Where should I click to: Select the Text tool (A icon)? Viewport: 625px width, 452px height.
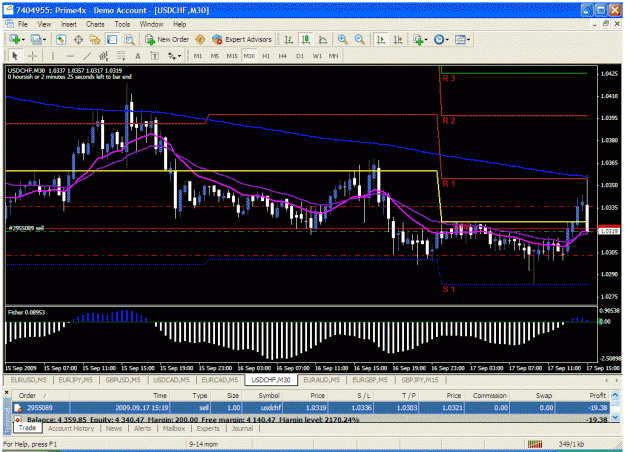pos(138,56)
